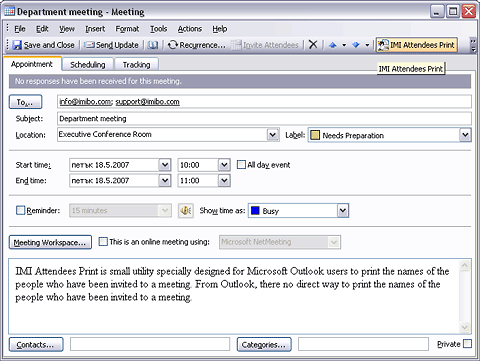This screenshot has height=361, width=480.
Task: Click inside the meeting notes body
Action: (233, 296)
